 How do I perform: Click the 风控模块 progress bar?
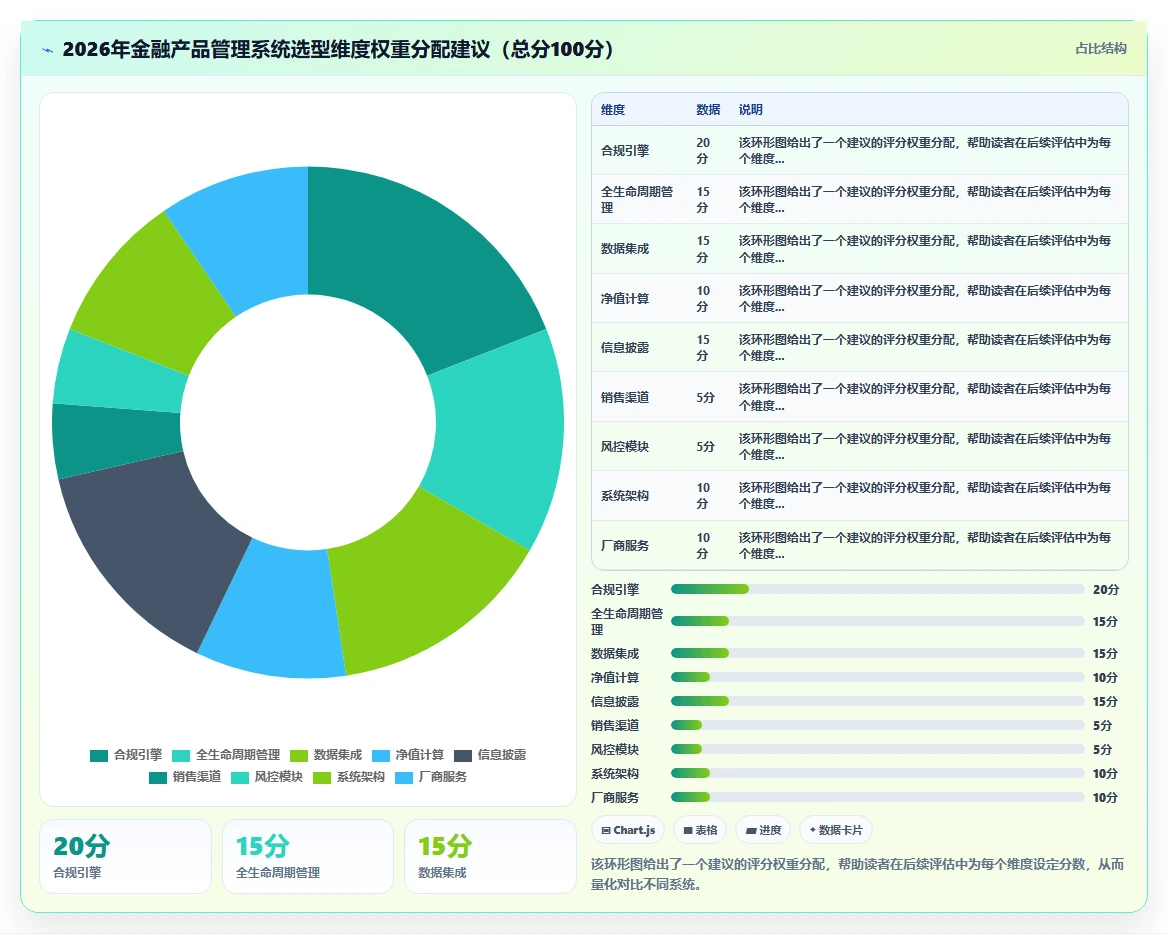877,749
